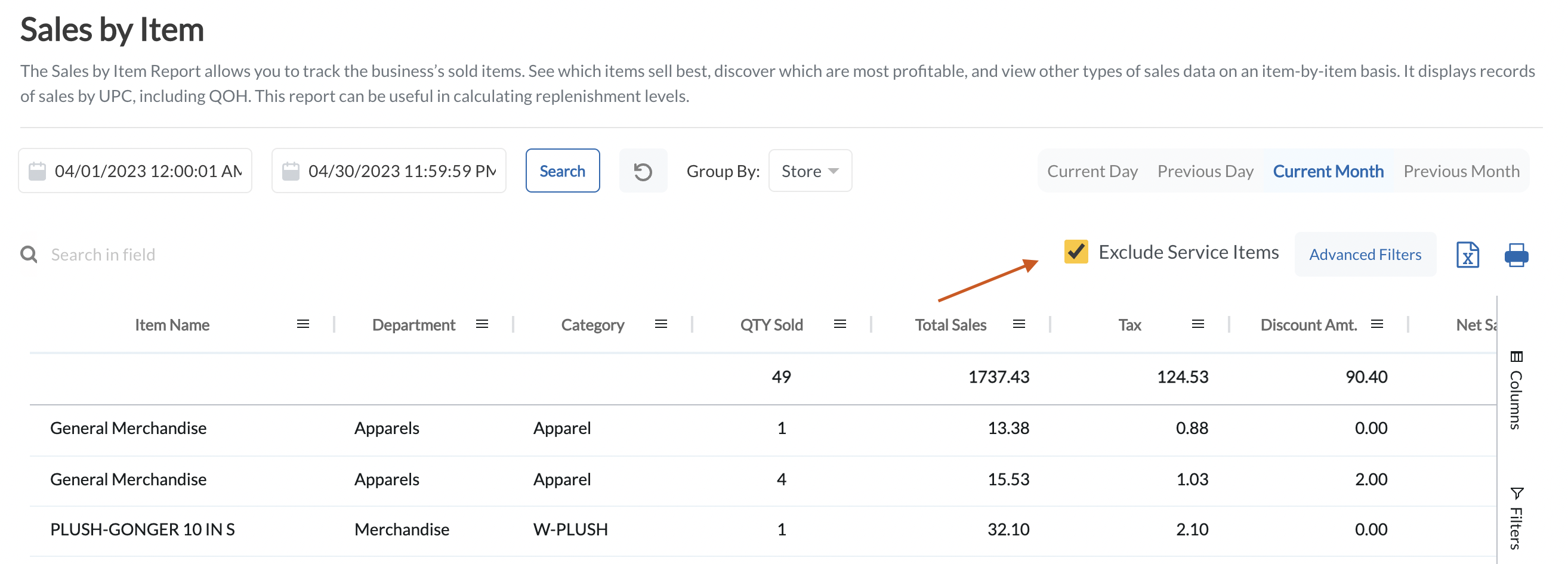Open Discount Amt. column menu icon
1568x564 pixels.
coord(1376,324)
